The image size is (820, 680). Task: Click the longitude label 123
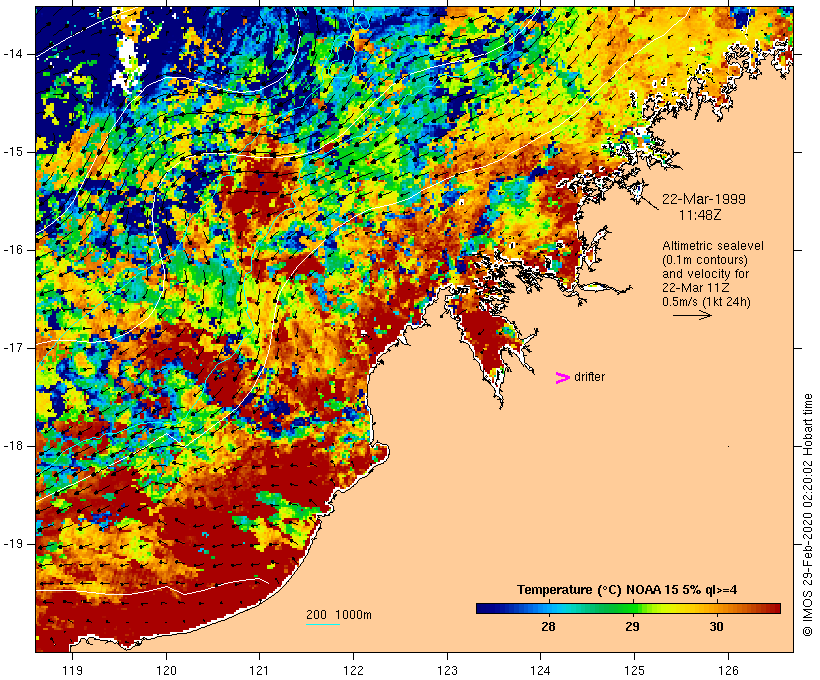point(447,670)
